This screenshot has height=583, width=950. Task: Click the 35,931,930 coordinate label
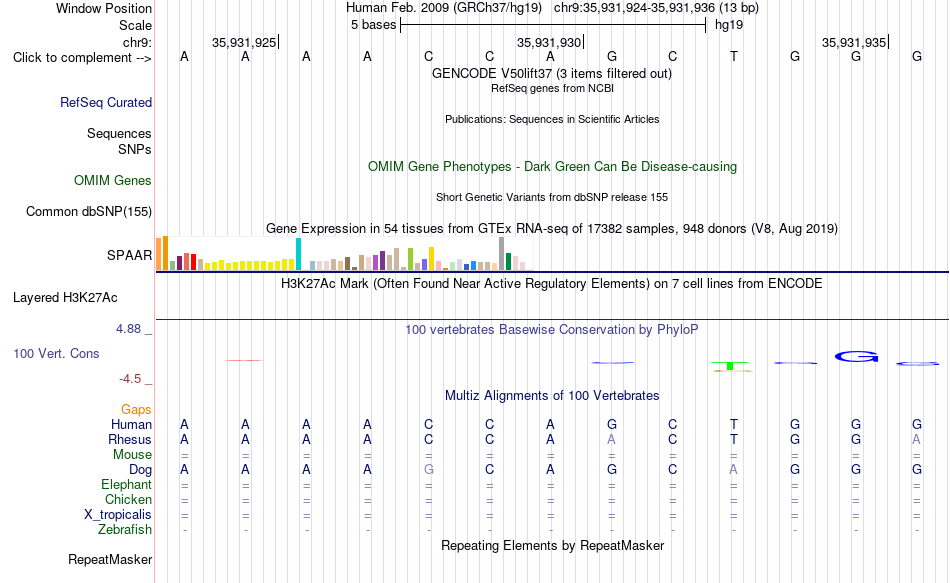(549, 42)
